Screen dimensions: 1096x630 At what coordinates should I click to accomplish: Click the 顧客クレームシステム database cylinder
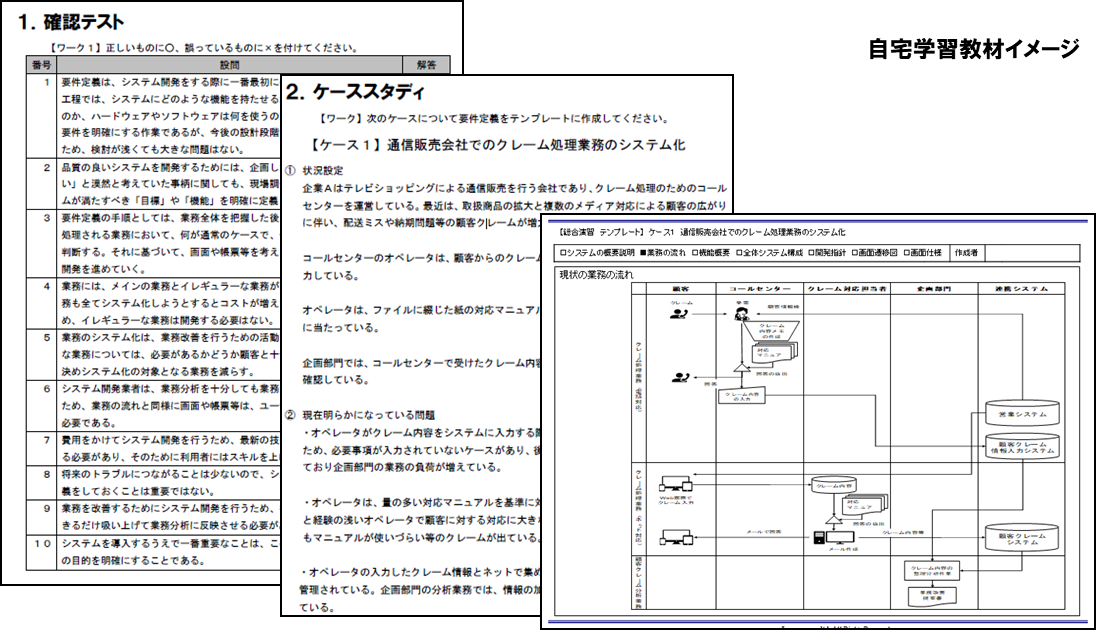(1022, 538)
